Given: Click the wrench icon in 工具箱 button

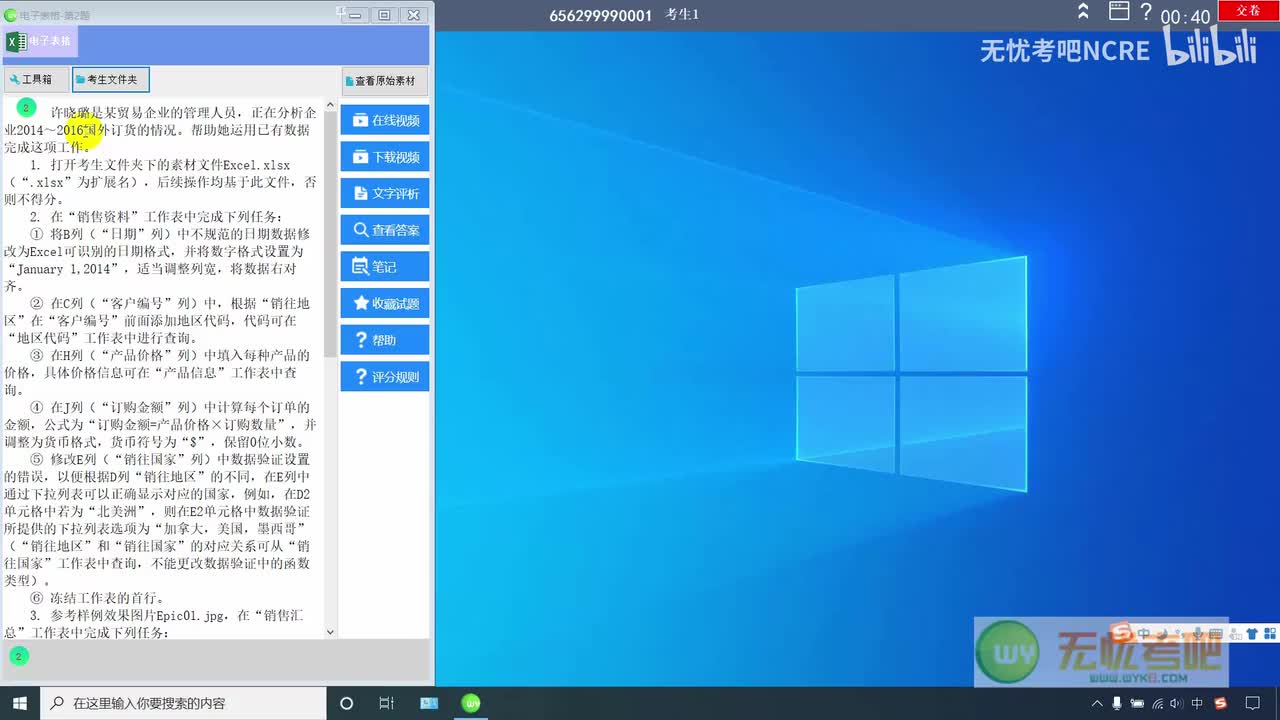Looking at the screenshot, I should (14, 80).
